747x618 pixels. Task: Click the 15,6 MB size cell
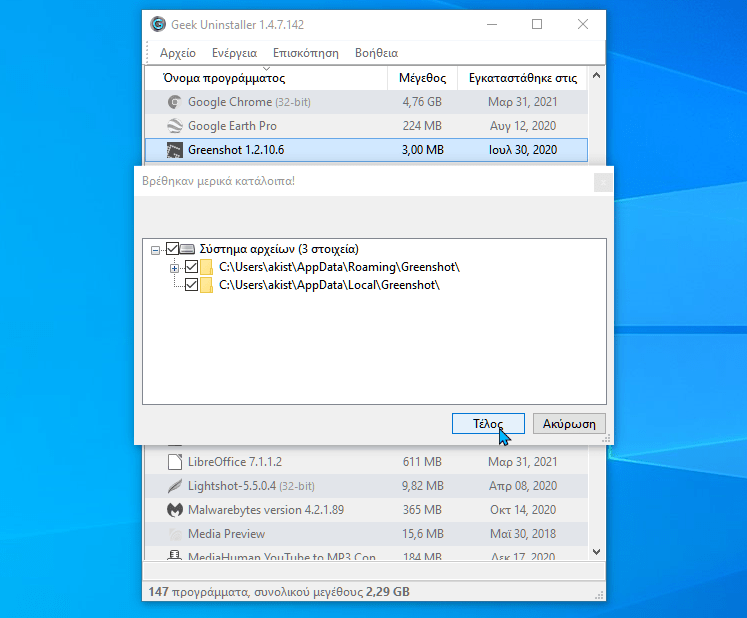pyautogui.click(x=423, y=534)
